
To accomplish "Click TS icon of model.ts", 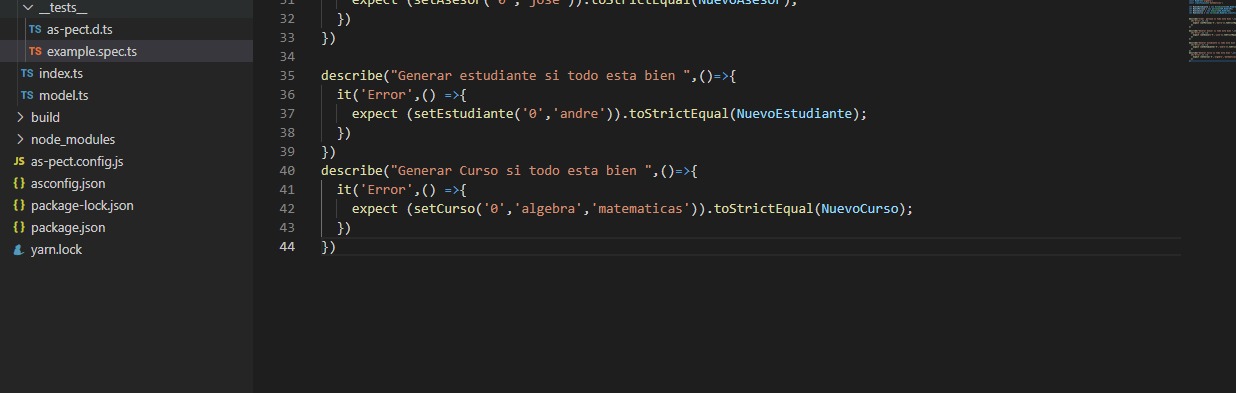I will tap(27, 95).
